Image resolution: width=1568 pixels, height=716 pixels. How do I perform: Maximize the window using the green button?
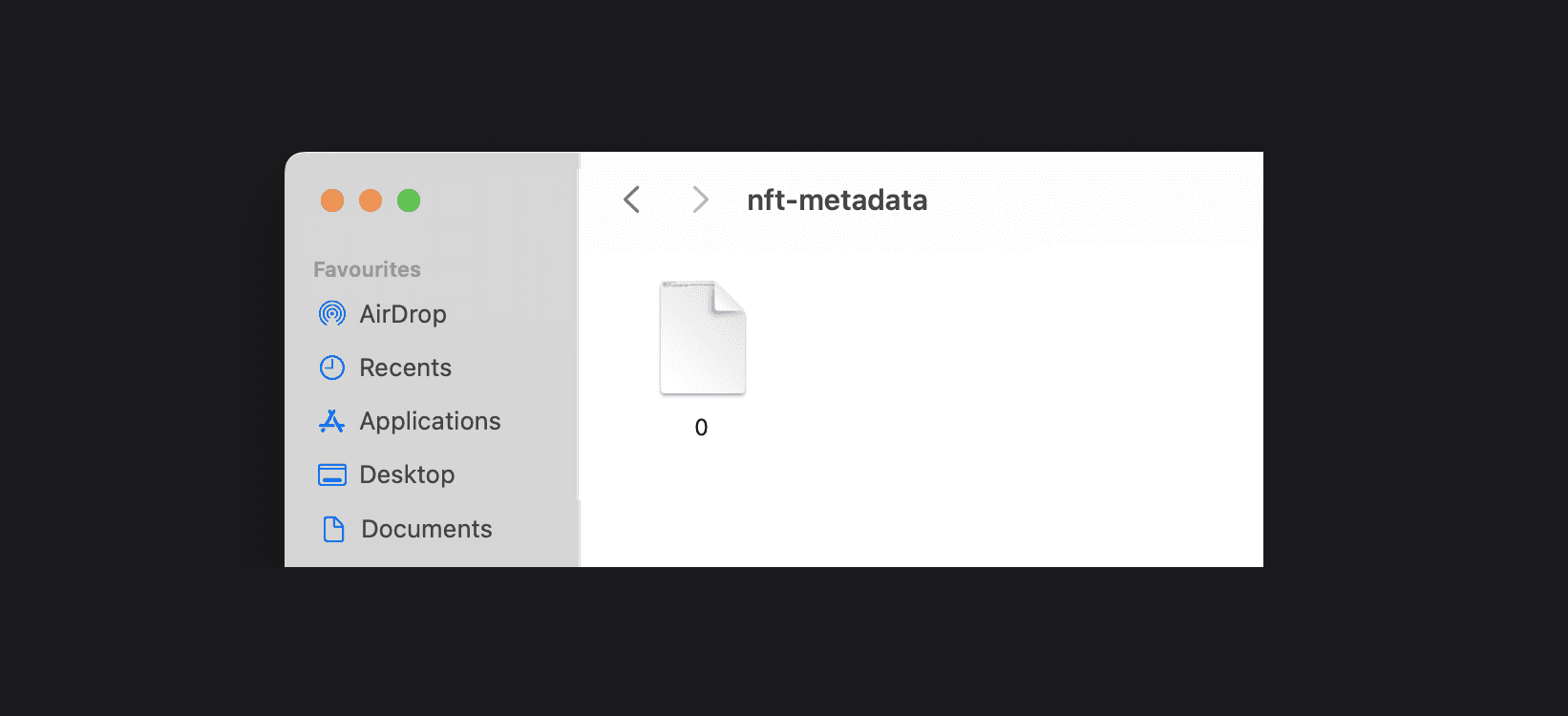[409, 200]
